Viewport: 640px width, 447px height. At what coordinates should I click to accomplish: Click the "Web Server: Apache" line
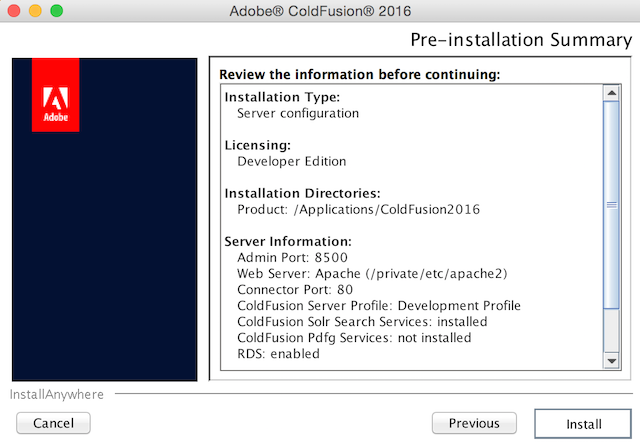372,274
